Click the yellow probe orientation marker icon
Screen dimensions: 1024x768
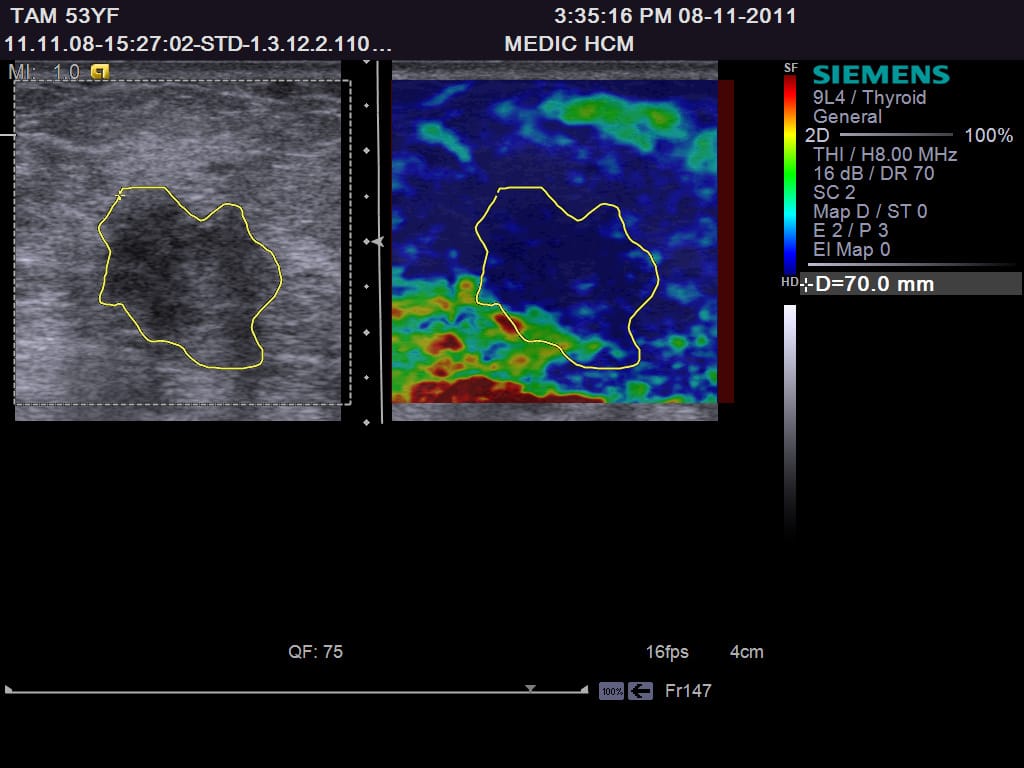click(x=99, y=72)
